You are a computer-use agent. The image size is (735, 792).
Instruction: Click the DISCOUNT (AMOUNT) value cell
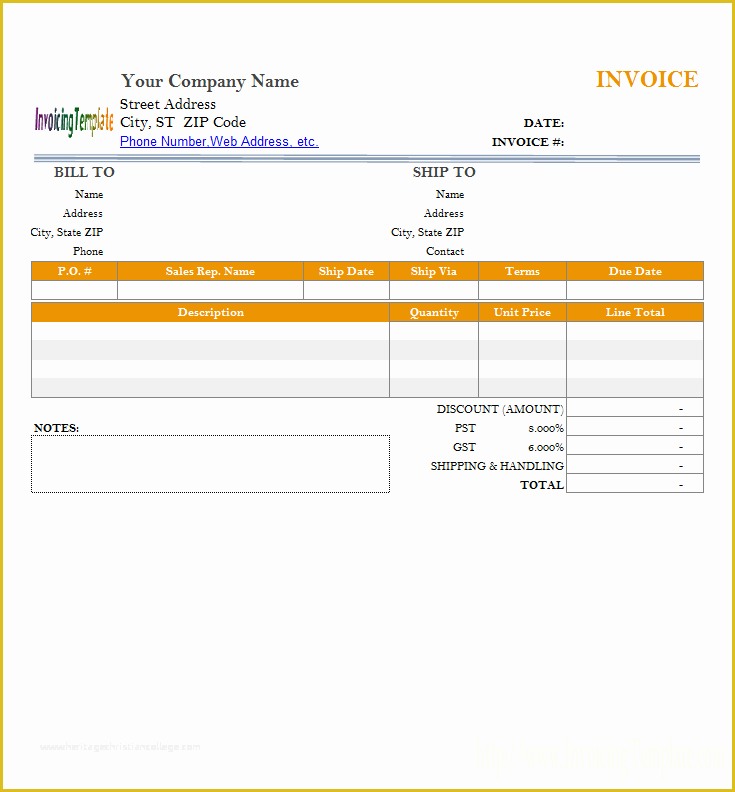(635, 408)
